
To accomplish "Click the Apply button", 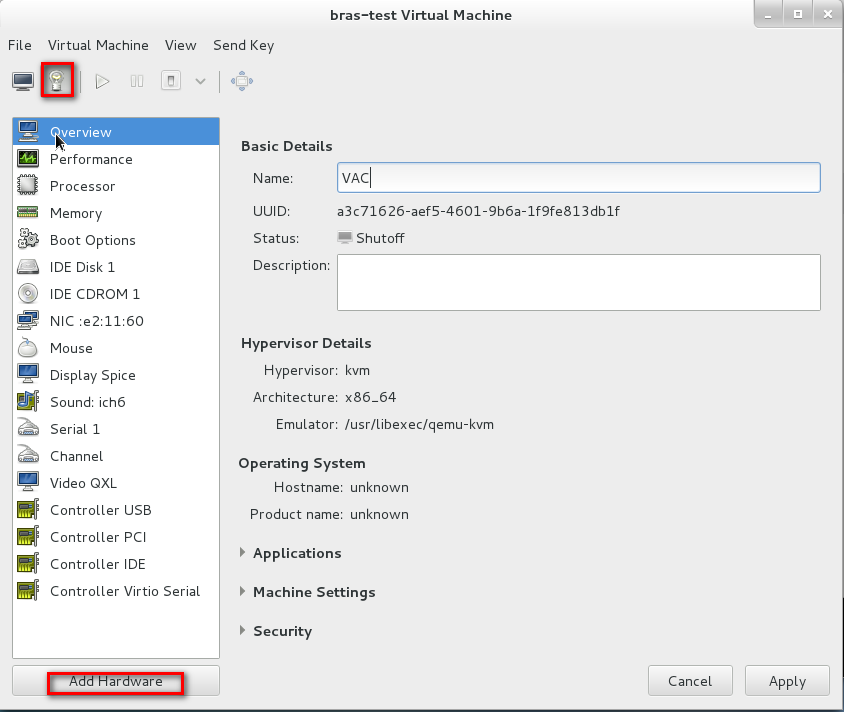I will point(787,681).
